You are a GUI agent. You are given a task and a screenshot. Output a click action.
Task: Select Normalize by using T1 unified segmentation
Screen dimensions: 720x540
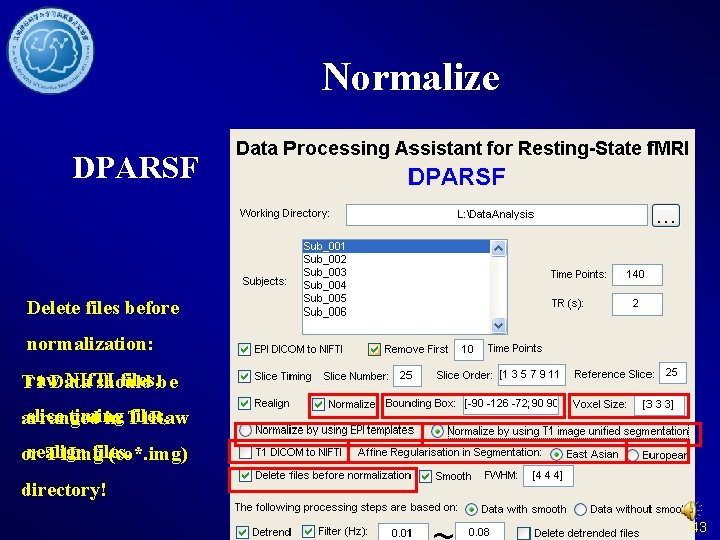pos(438,432)
